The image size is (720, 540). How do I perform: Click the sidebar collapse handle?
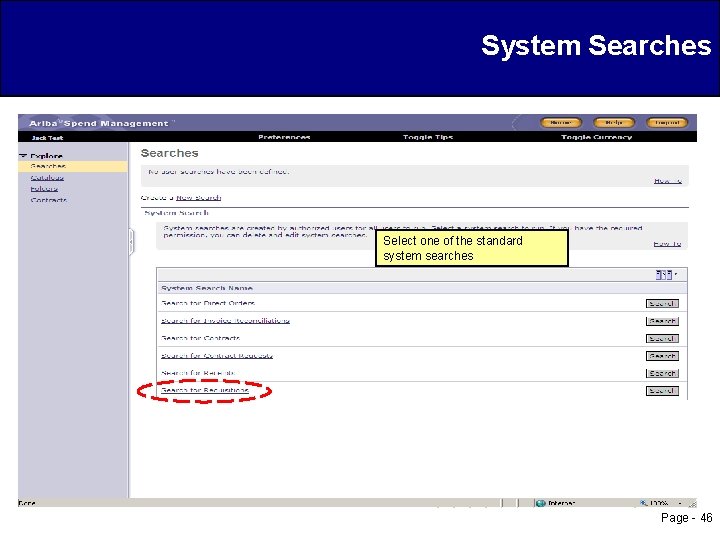(131, 241)
